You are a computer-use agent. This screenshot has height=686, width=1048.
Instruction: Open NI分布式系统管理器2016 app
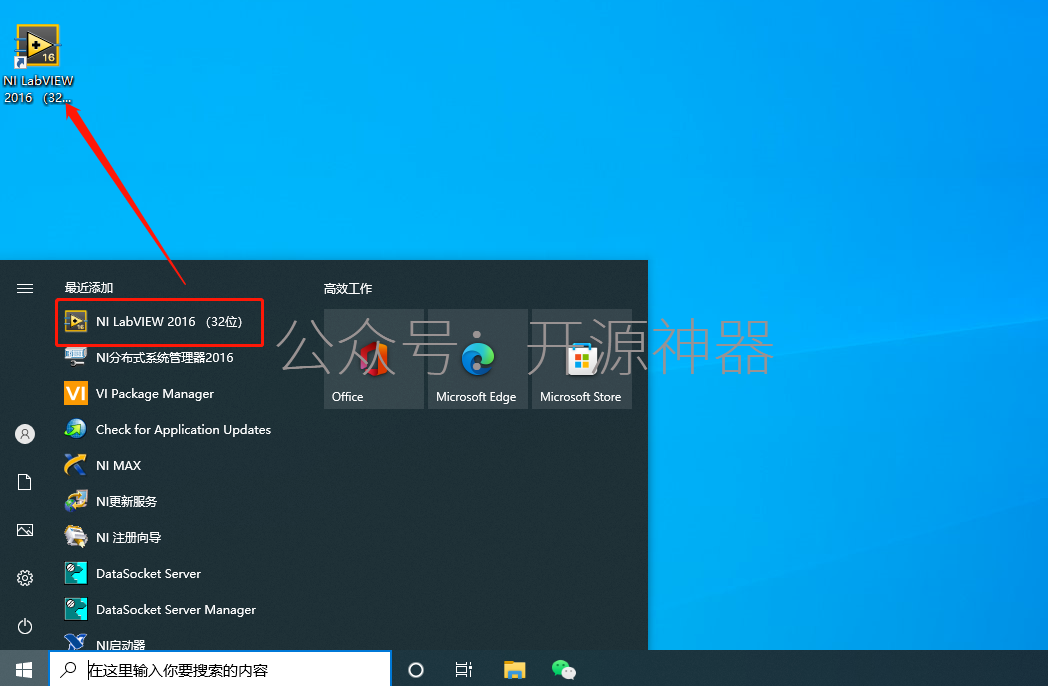[x=160, y=358]
